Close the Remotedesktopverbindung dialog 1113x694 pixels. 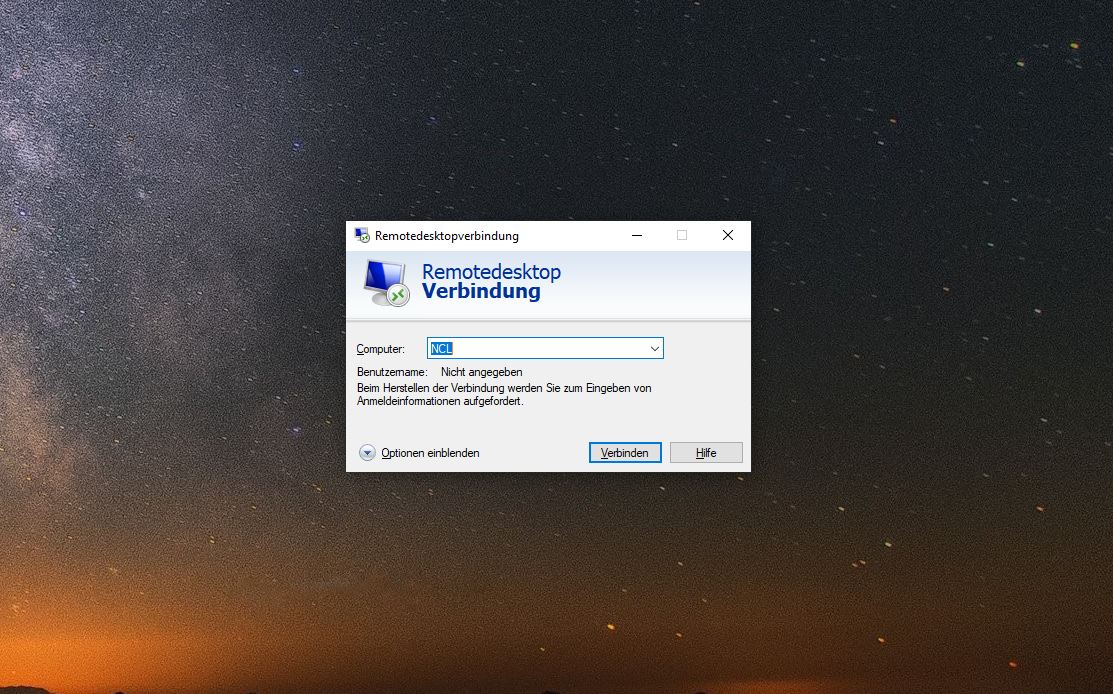coord(728,236)
